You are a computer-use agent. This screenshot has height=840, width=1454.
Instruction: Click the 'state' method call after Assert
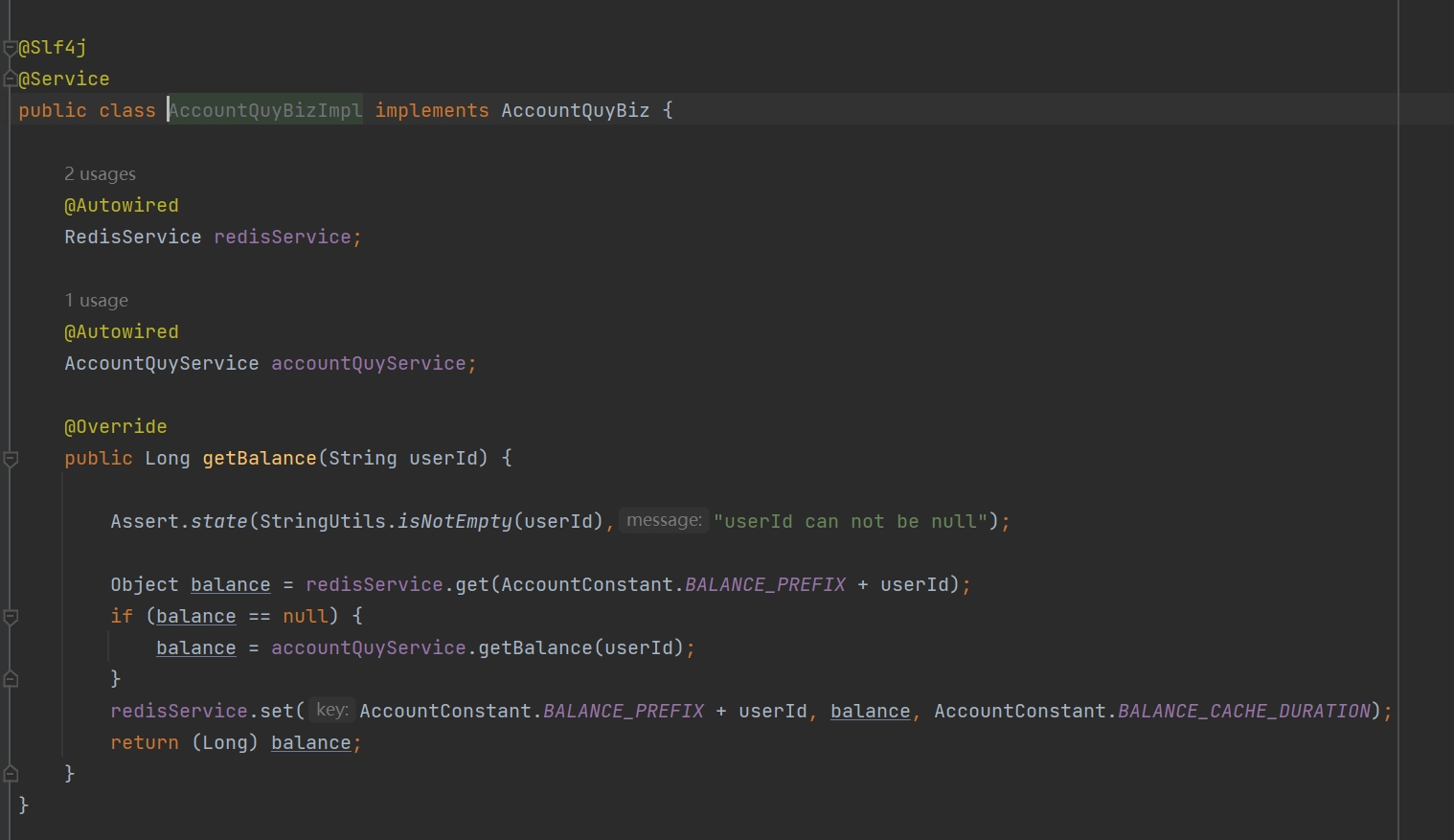click(219, 522)
